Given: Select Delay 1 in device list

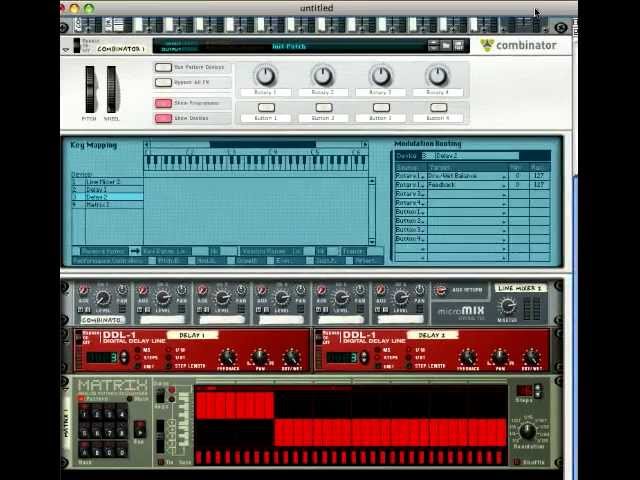Looking at the screenshot, I should tap(108, 189).
